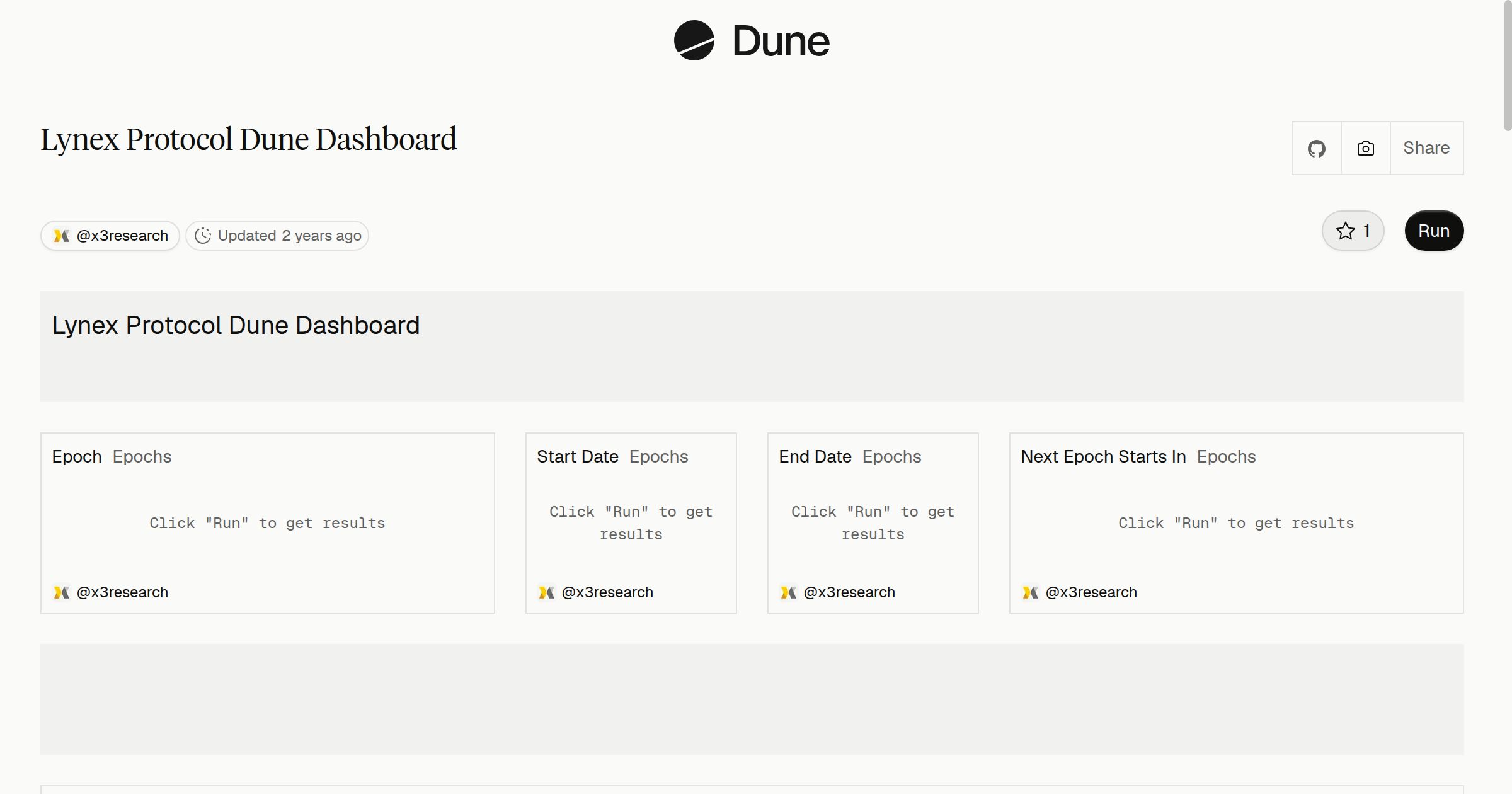Run the dashboard queries

1434,231
